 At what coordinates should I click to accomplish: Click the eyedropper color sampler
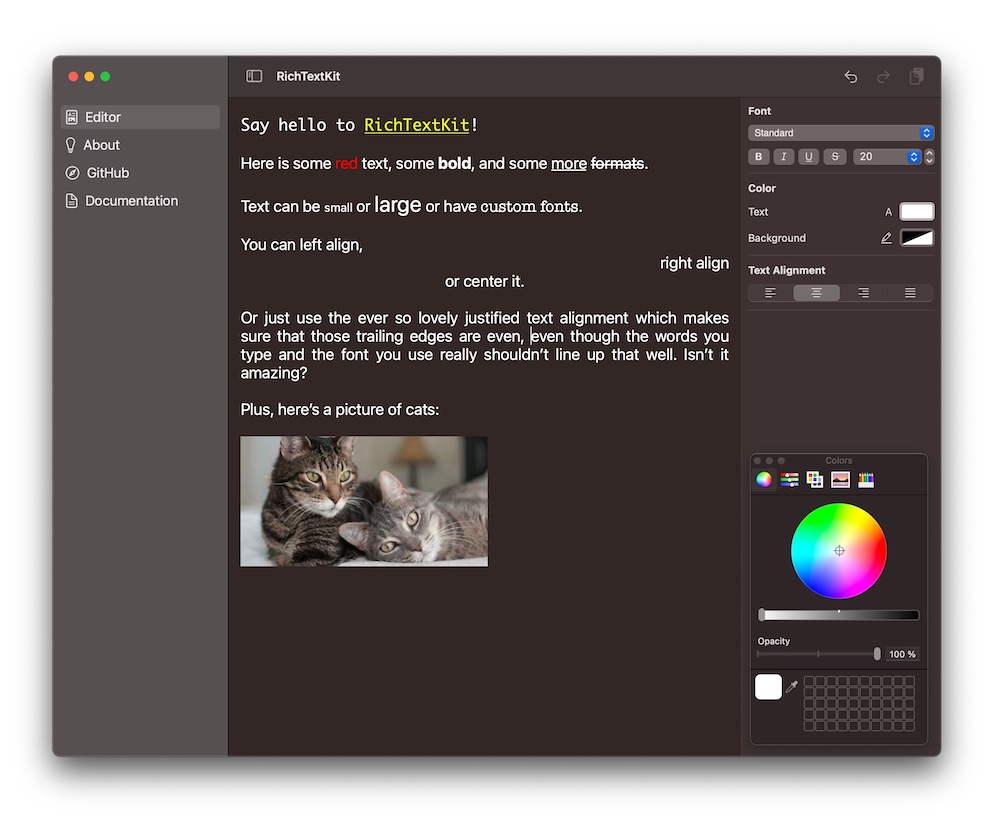[x=792, y=687]
